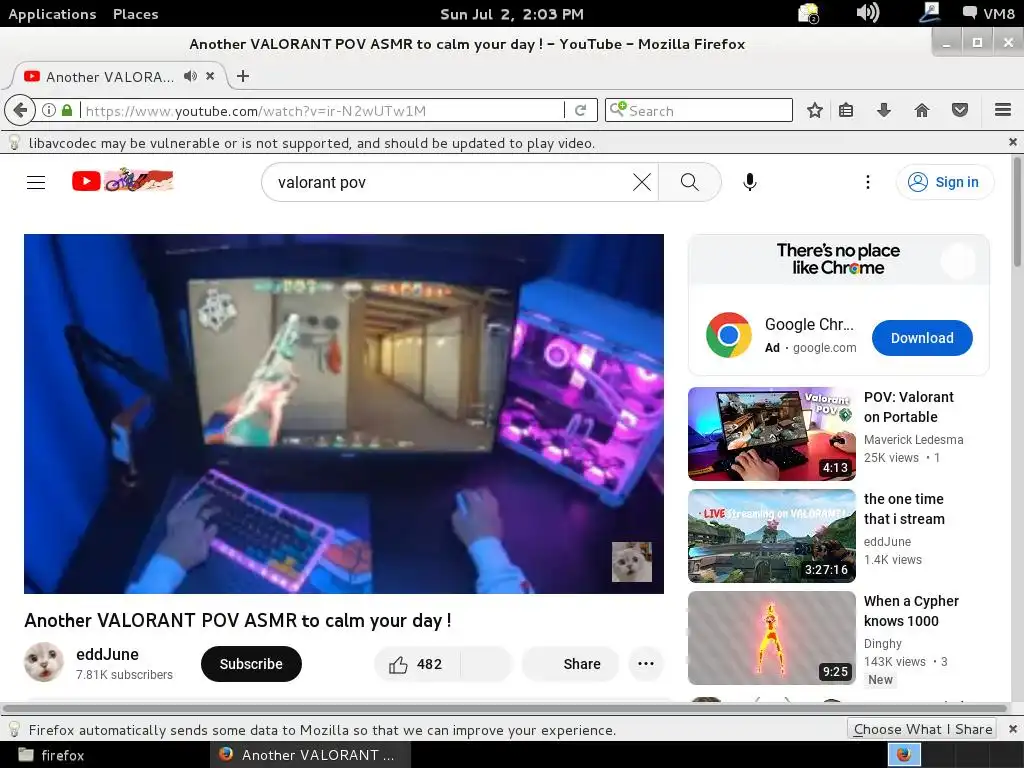Open Firefox downloads arrow
This screenshot has width=1024, height=768.
tap(884, 110)
